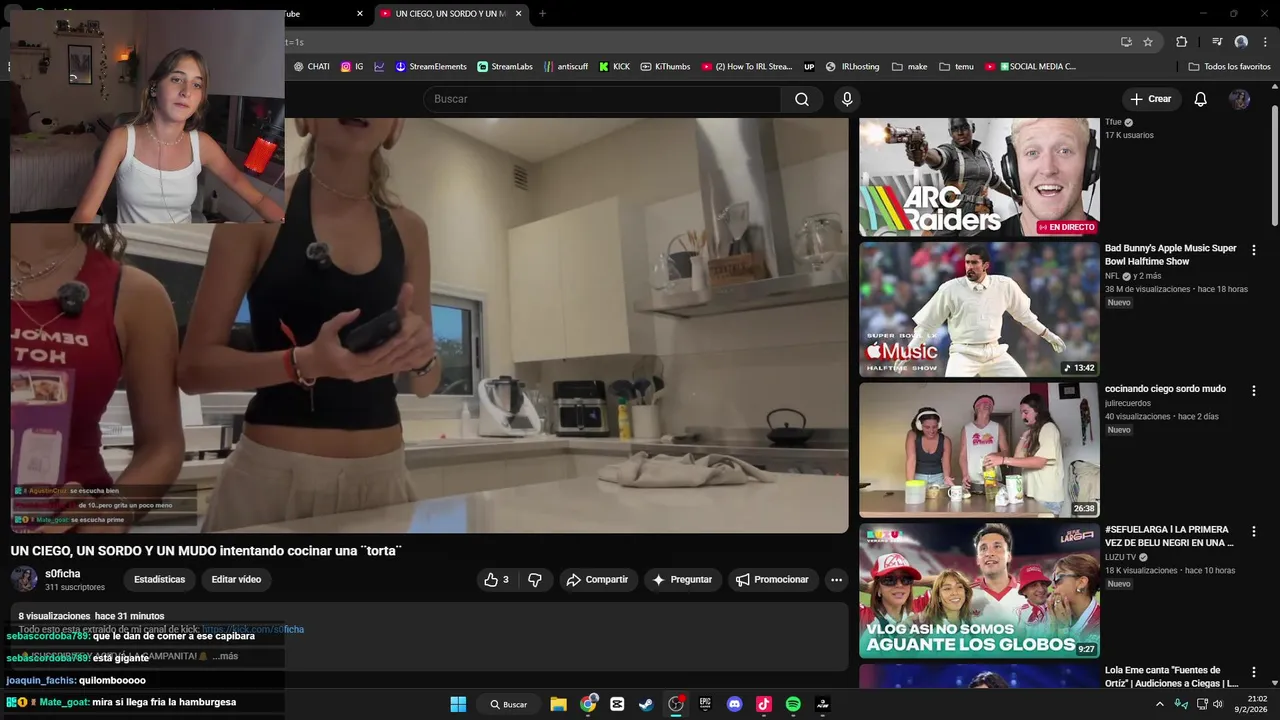Open Epic Games launcher from taskbar
Viewport: 1280px width, 720px height.
tap(705, 704)
